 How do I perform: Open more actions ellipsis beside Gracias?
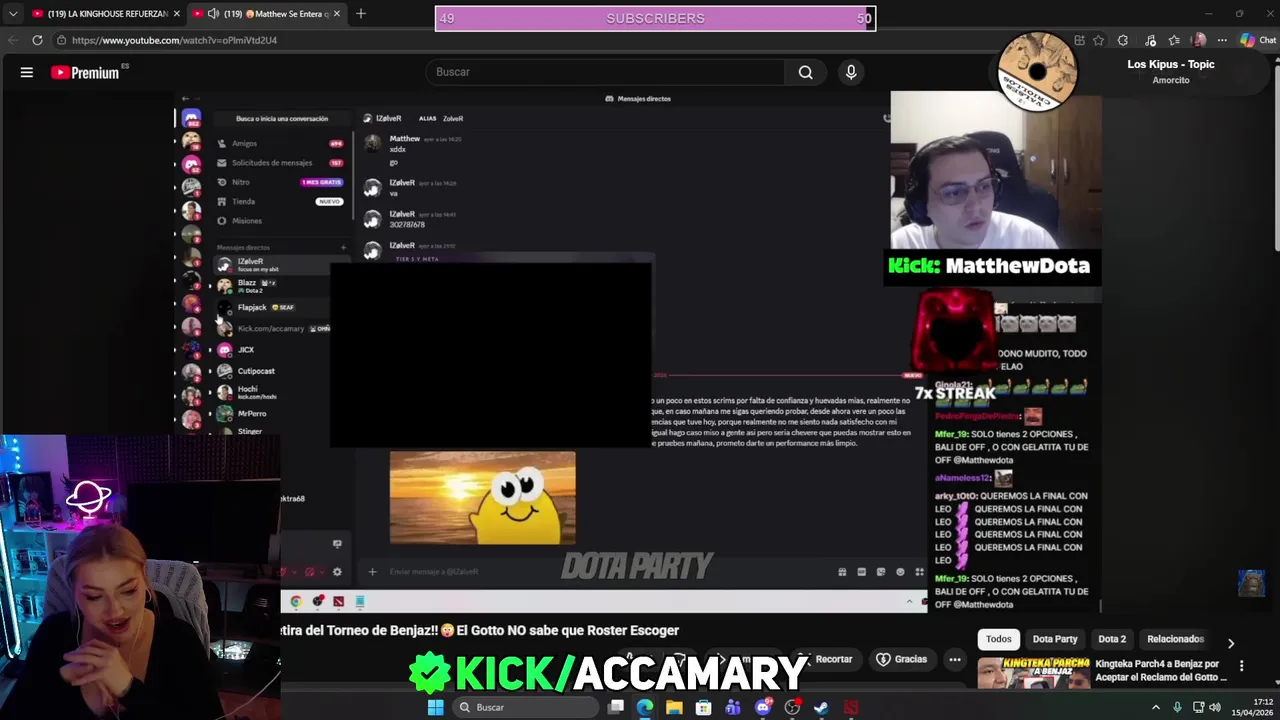955,660
